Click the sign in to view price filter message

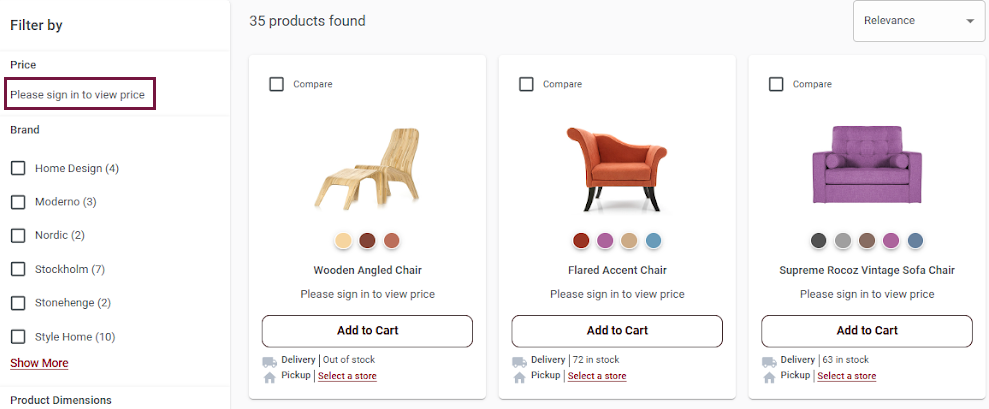[78, 95]
